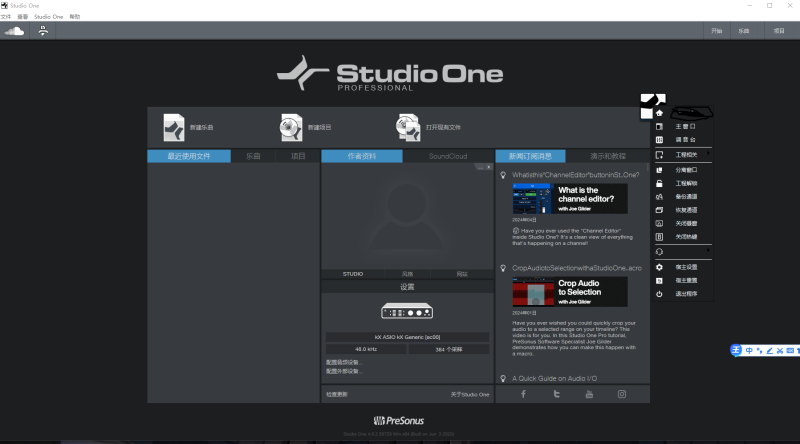Screen dimensions: 800x444
Task: Open existing file via 打开现有文件 icon
Action: pos(408,128)
